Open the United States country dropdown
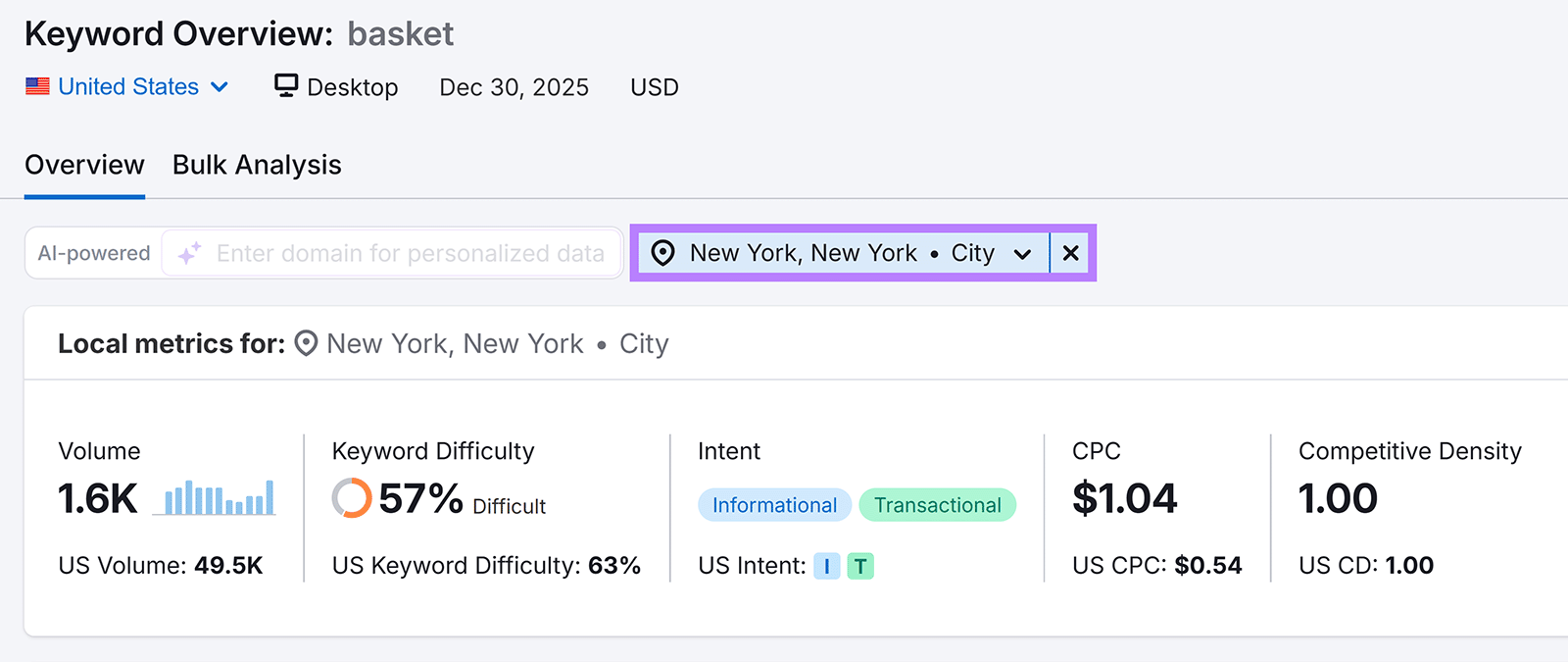Screen dimensions: 1568x662 [221, 87]
